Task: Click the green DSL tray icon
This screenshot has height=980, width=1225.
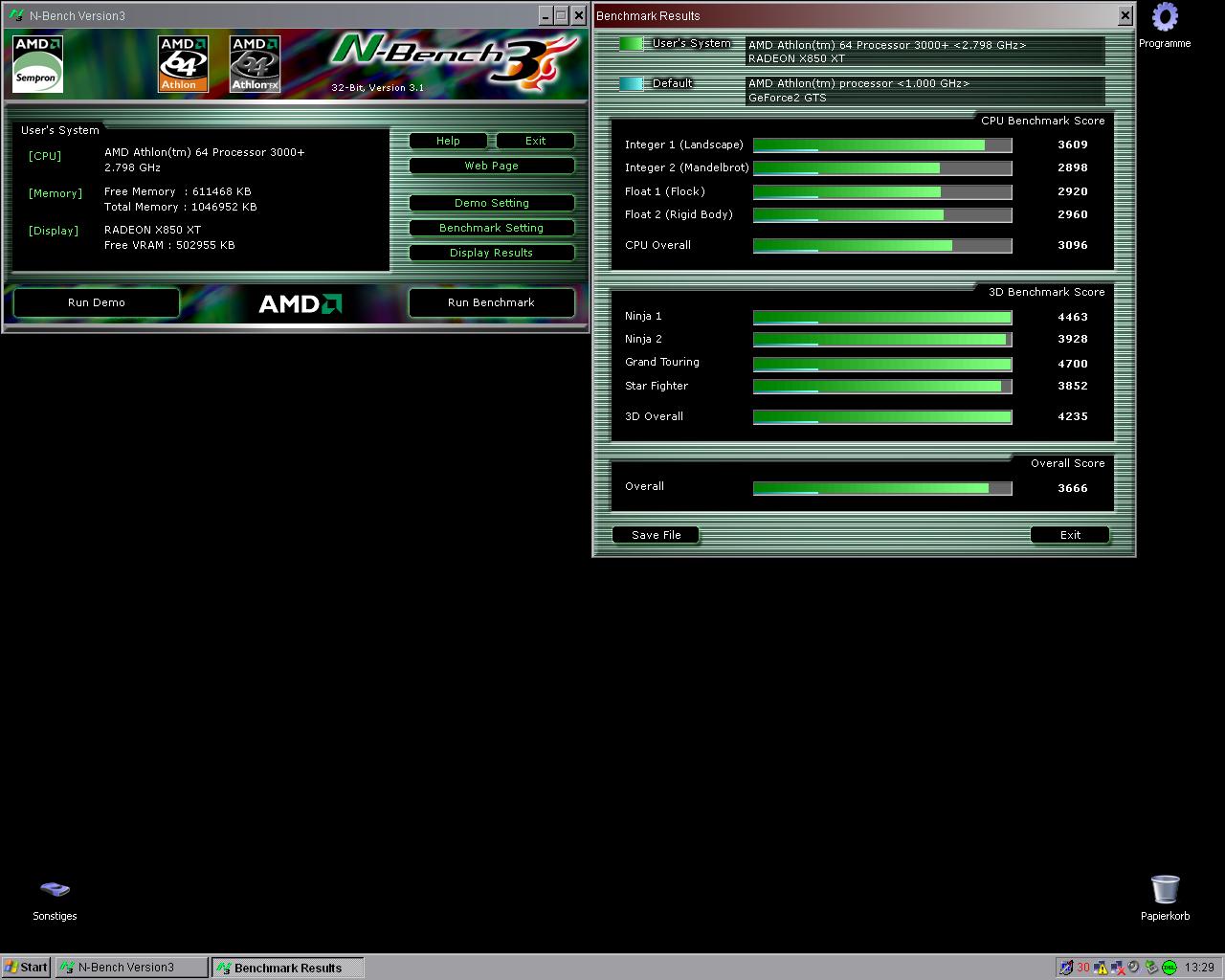Action: (x=1169, y=968)
